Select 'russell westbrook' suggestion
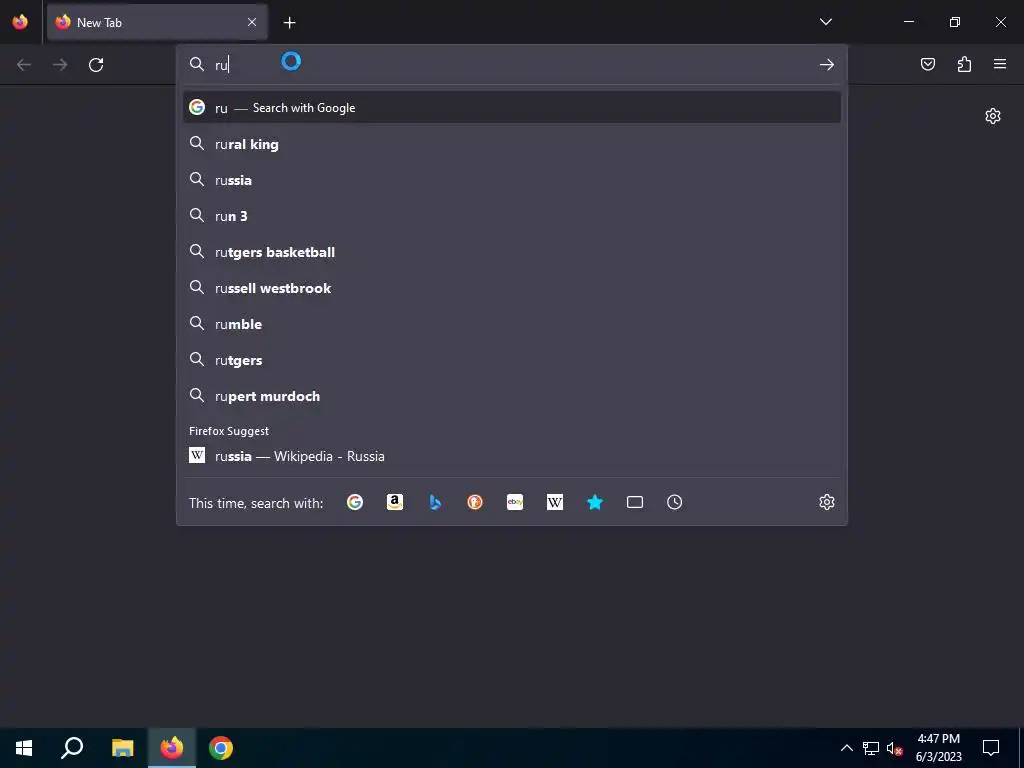 511,288
